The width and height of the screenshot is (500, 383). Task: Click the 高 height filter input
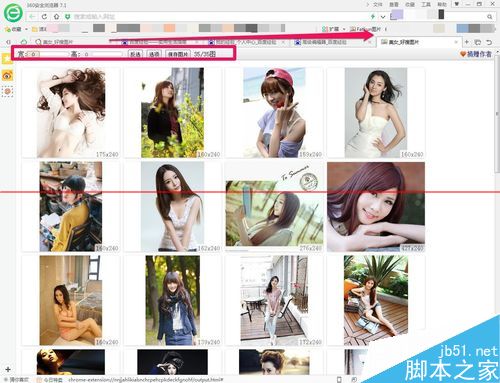coord(103,54)
